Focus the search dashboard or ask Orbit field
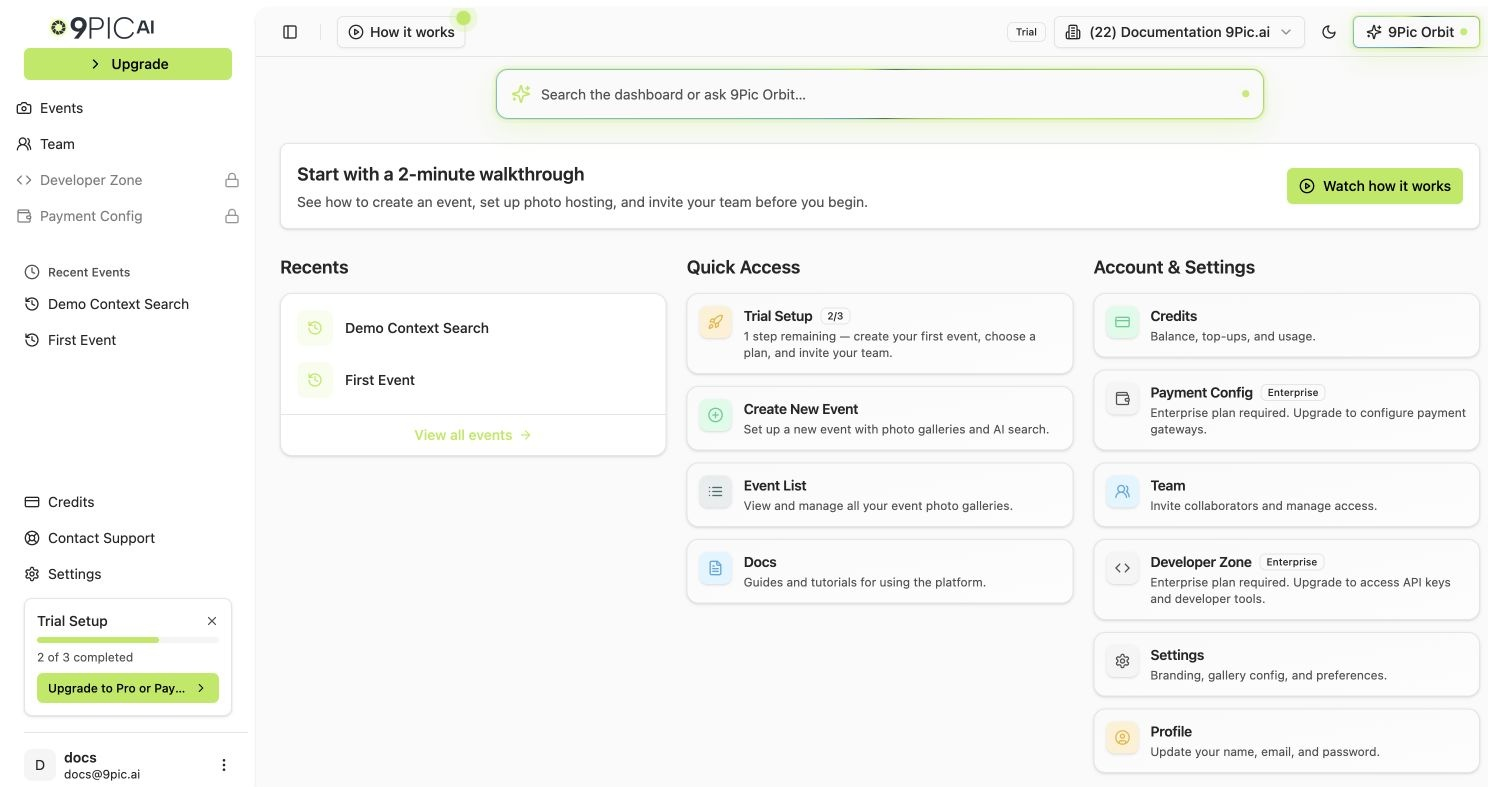The height and width of the screenshot is (787, 1488). (x=880, y=94)
